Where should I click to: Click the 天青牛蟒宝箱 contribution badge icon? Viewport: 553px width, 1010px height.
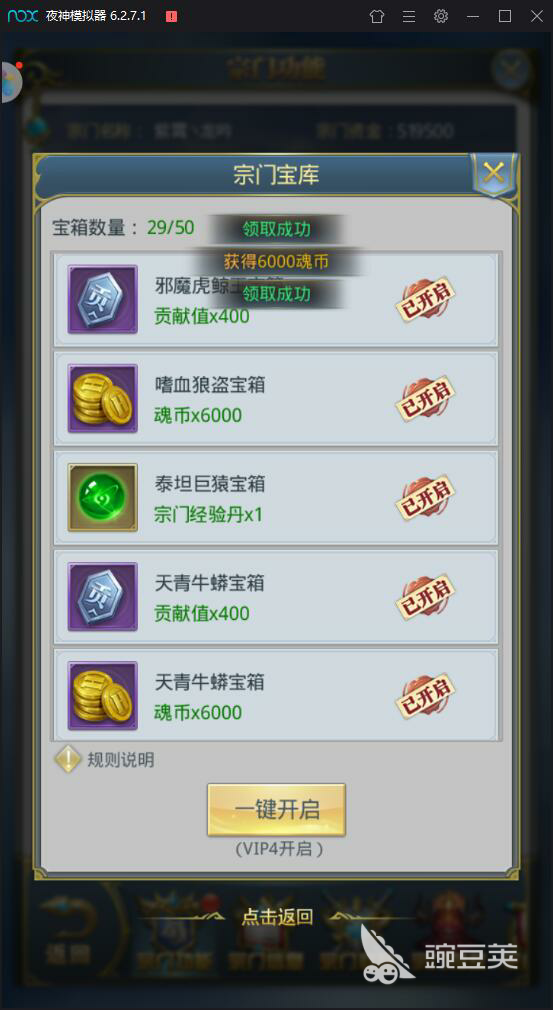102,596
